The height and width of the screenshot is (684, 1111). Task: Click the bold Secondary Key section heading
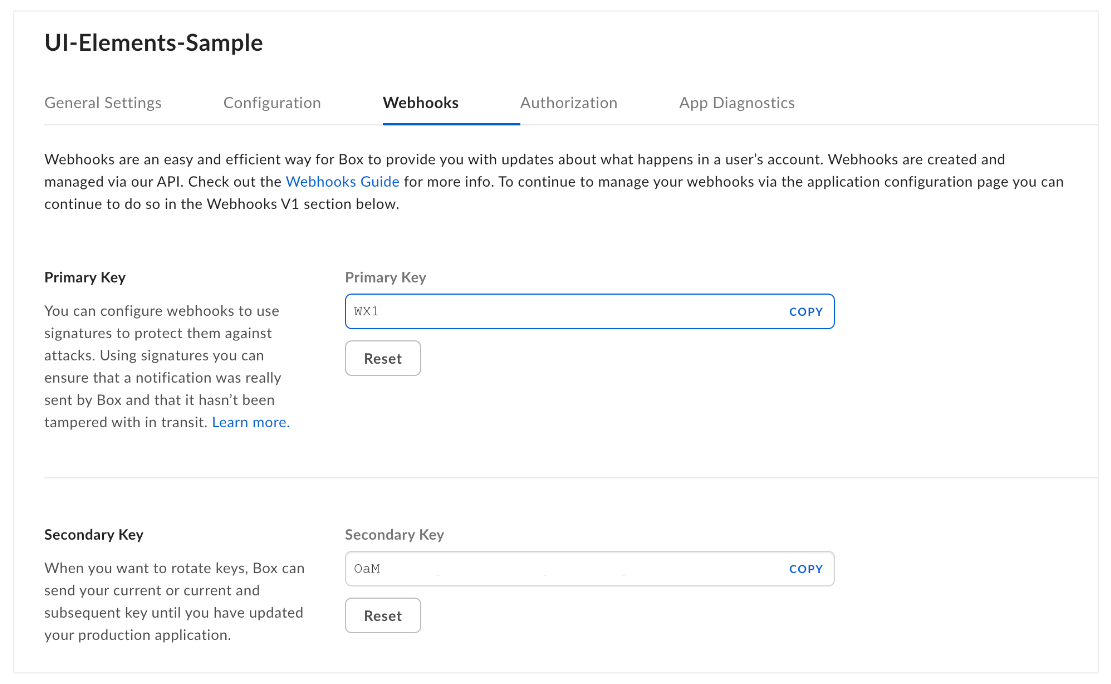[94, 535]
